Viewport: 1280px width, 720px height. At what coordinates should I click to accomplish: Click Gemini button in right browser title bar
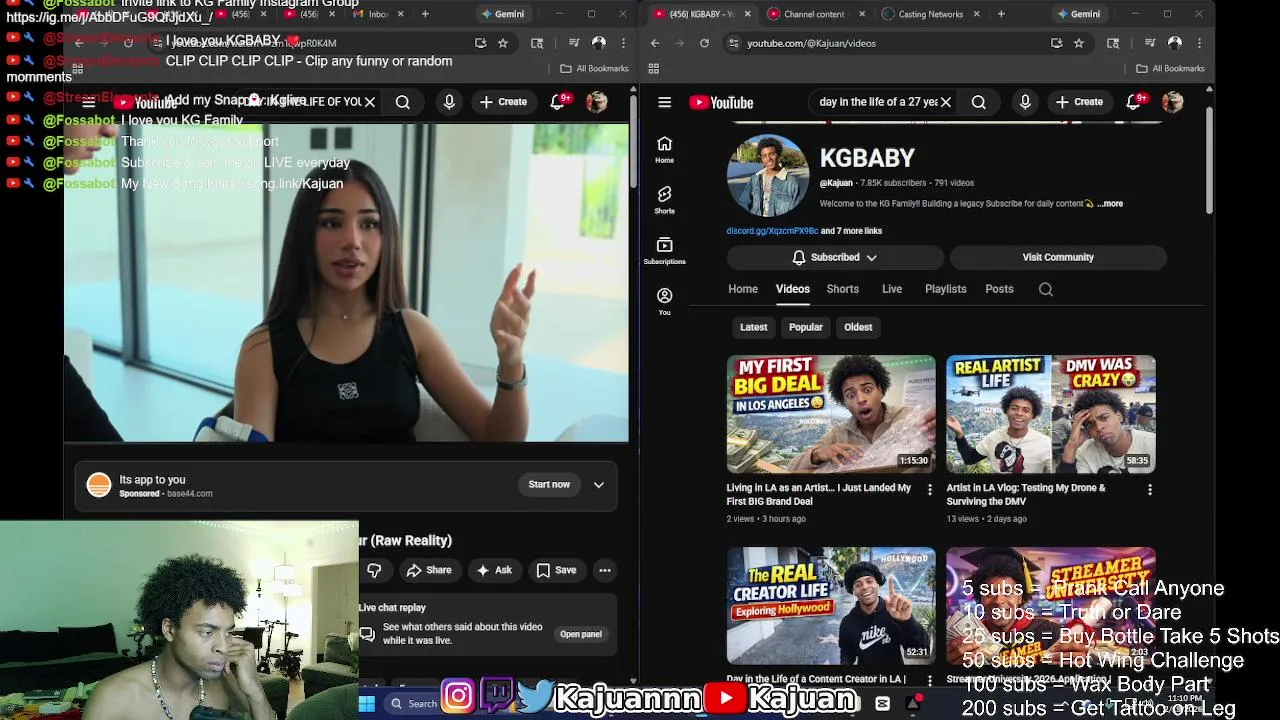click(1078, 14)
